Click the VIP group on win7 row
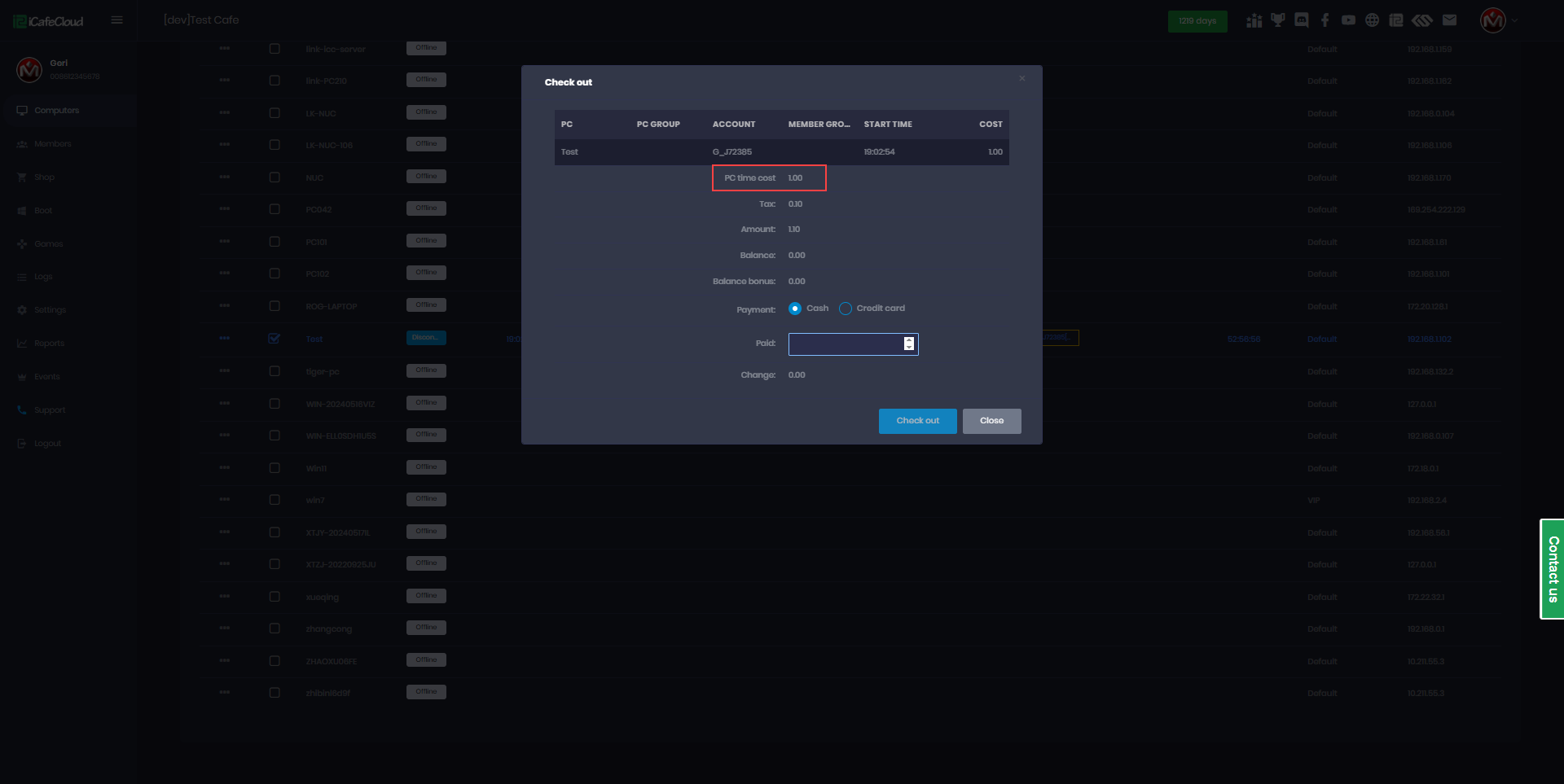The image size is (1564, 784). 1314,501
